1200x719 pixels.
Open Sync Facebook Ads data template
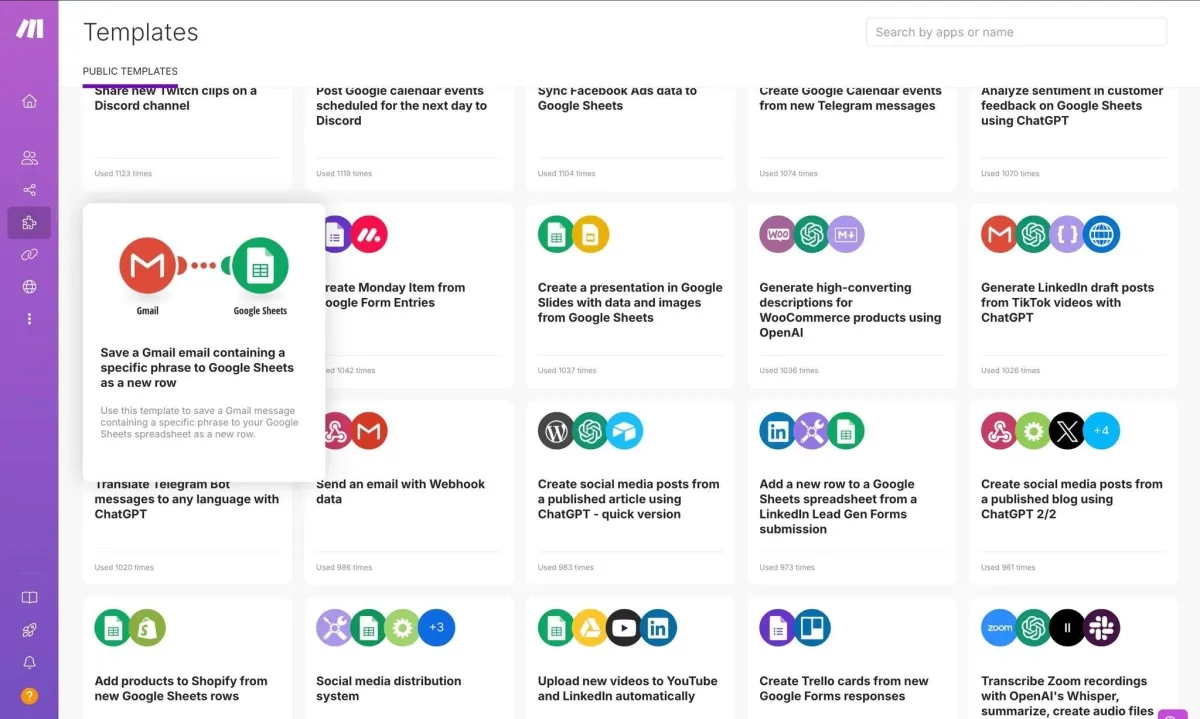point(617,98)
